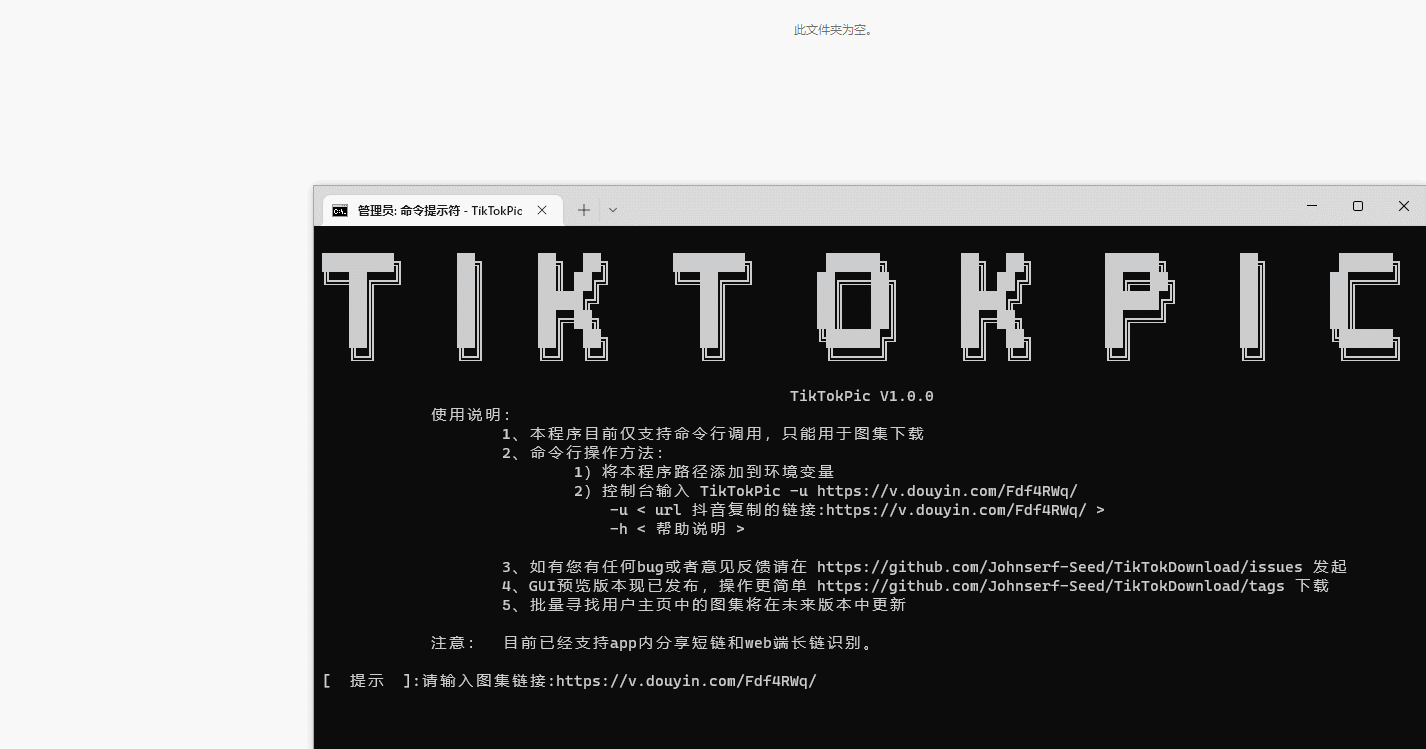Click the GitHub TikTokDownload/tags URL
The width and height of the screenshot is (1426, 749).
[x=1051, y=586]
